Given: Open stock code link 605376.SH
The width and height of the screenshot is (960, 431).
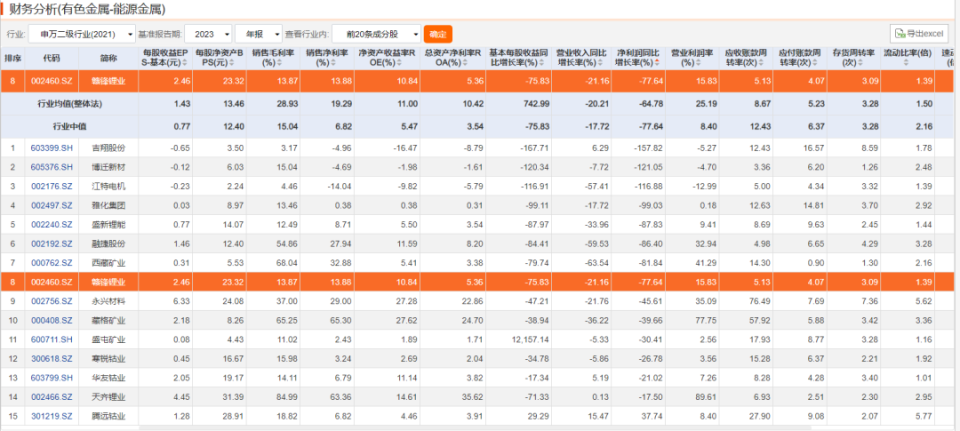Looking at the screenshot, I should (x=51, y=167).
